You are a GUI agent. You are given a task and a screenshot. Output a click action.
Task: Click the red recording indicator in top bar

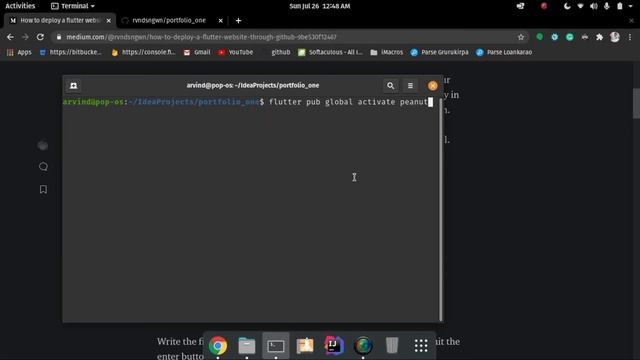(544, 6)
